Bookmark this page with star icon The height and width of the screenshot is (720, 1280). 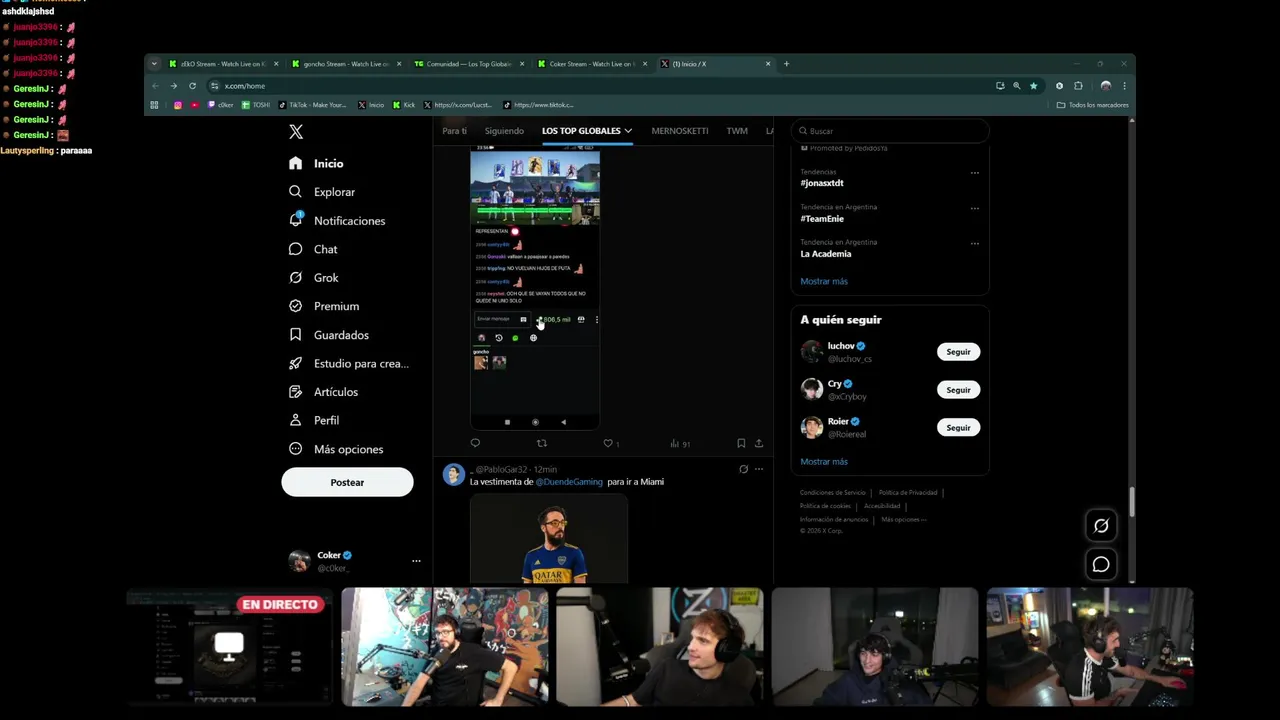1033,86
